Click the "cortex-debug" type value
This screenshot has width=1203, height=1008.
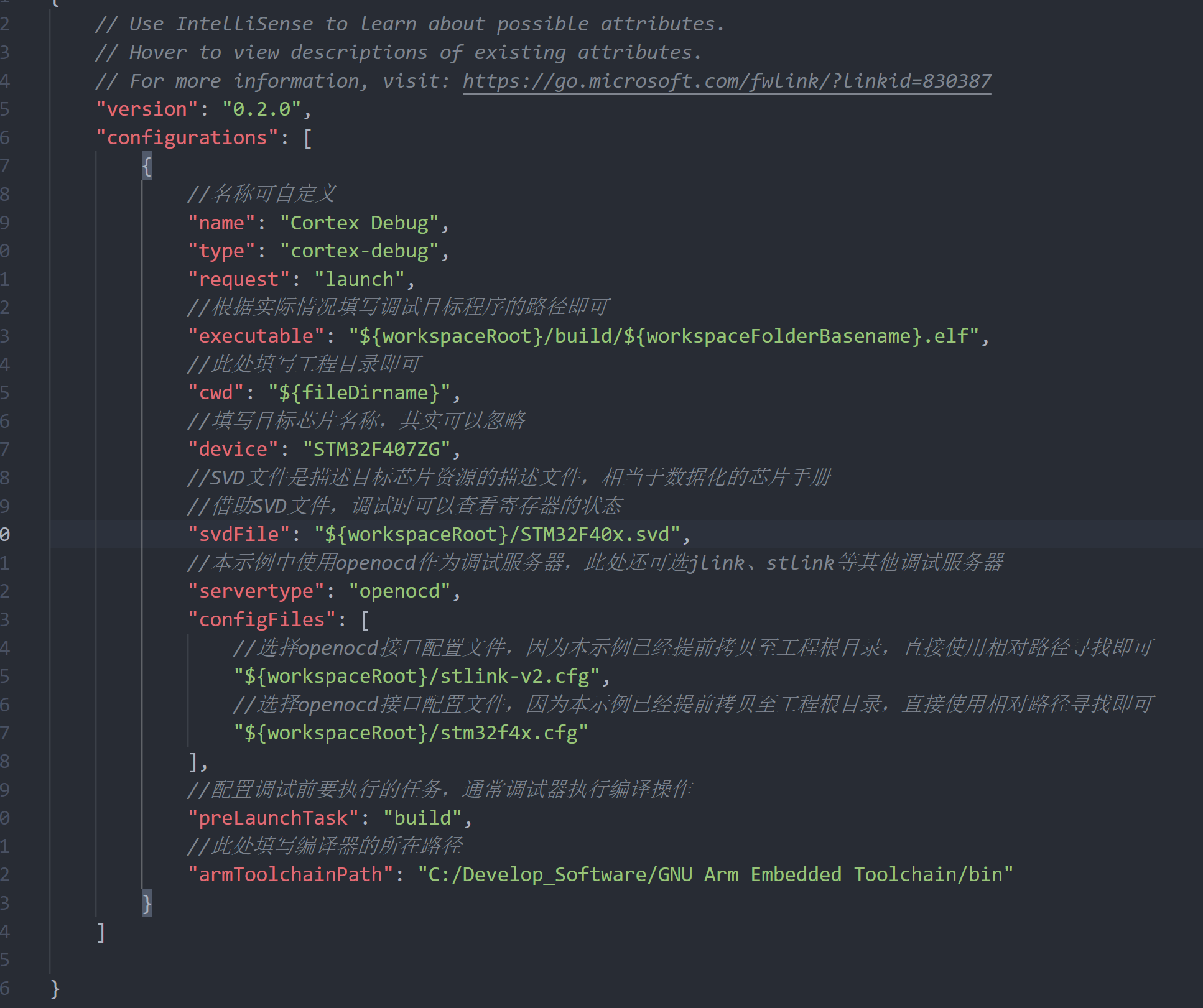[x=359, y=251]
